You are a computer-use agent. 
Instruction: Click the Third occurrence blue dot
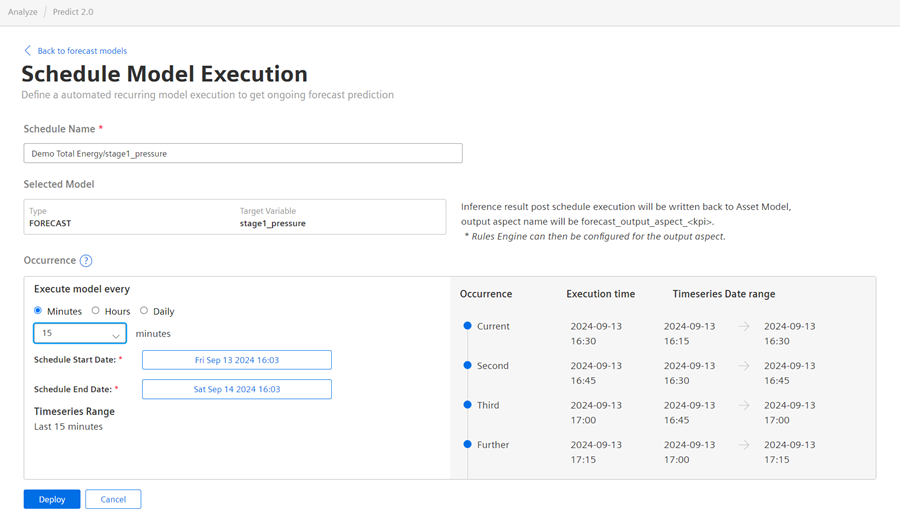pyautogui.click(x=467, y=405)
